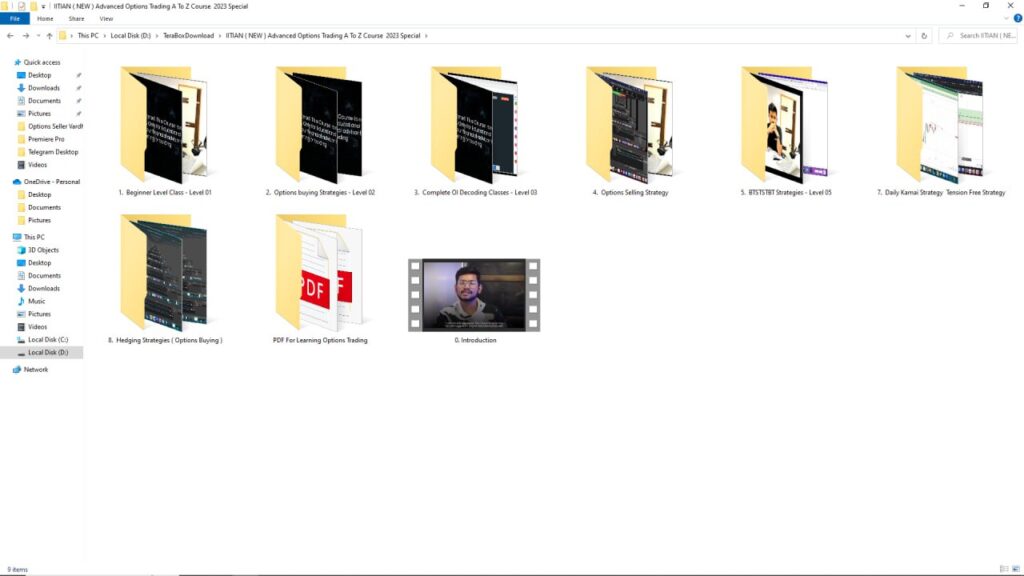
Task: Go up one folder level
Action: (49, 36)
